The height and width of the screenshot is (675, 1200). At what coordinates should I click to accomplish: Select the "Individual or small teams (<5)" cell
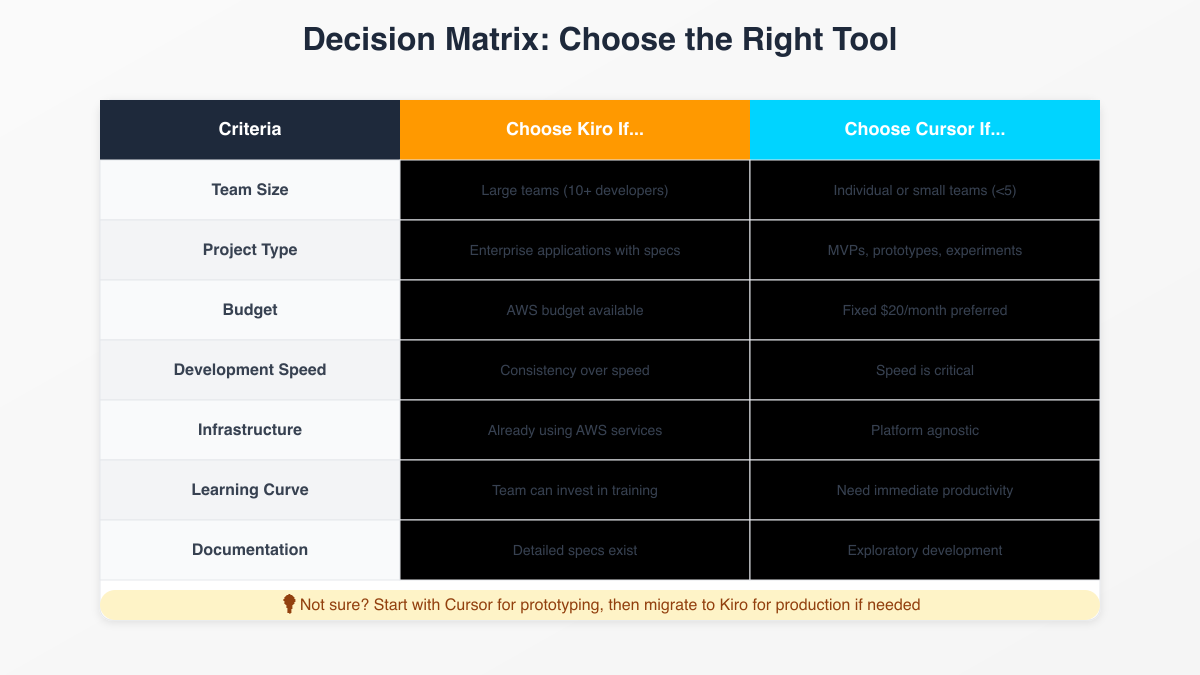point(925,190)
